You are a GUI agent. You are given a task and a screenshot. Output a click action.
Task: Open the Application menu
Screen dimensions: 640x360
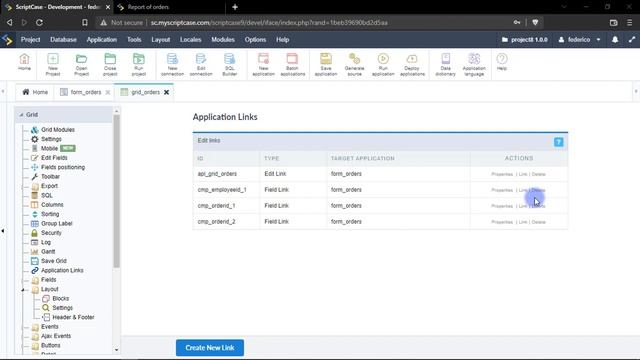pyautogui.click(x=102, y=40)
